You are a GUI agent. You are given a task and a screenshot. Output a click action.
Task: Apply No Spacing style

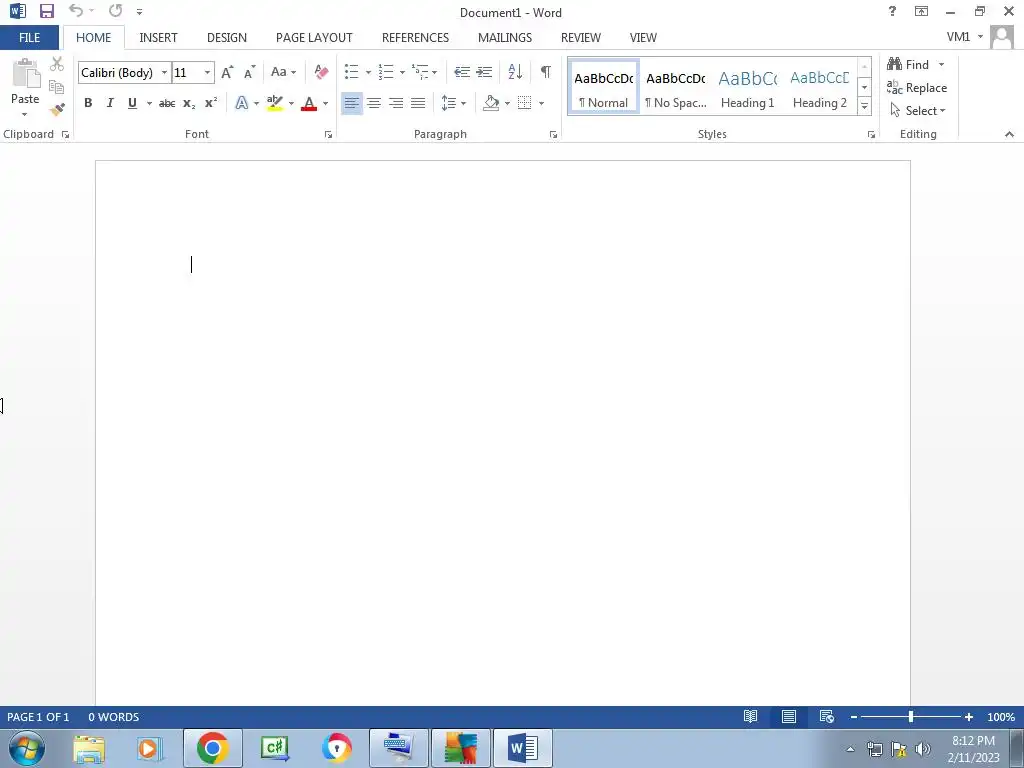click(x=676, y=88)
